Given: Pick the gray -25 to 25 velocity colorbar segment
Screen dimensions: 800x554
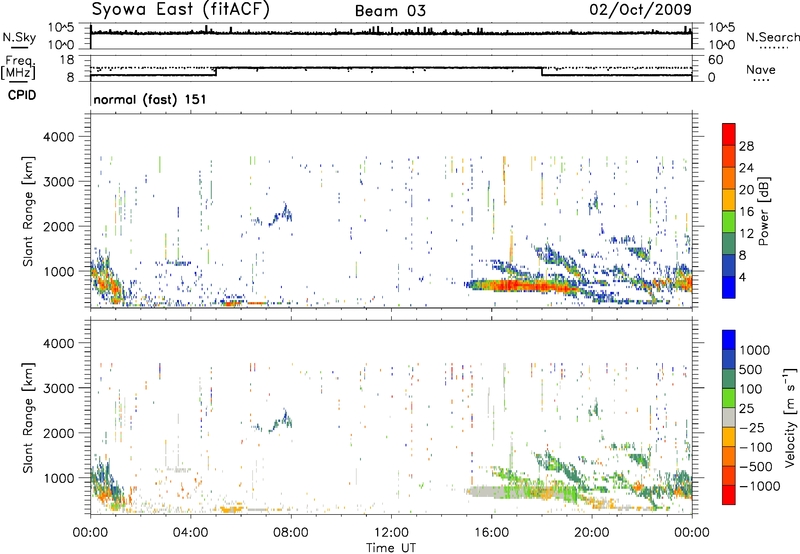Looking at the screenshot, I should point(729,418).
